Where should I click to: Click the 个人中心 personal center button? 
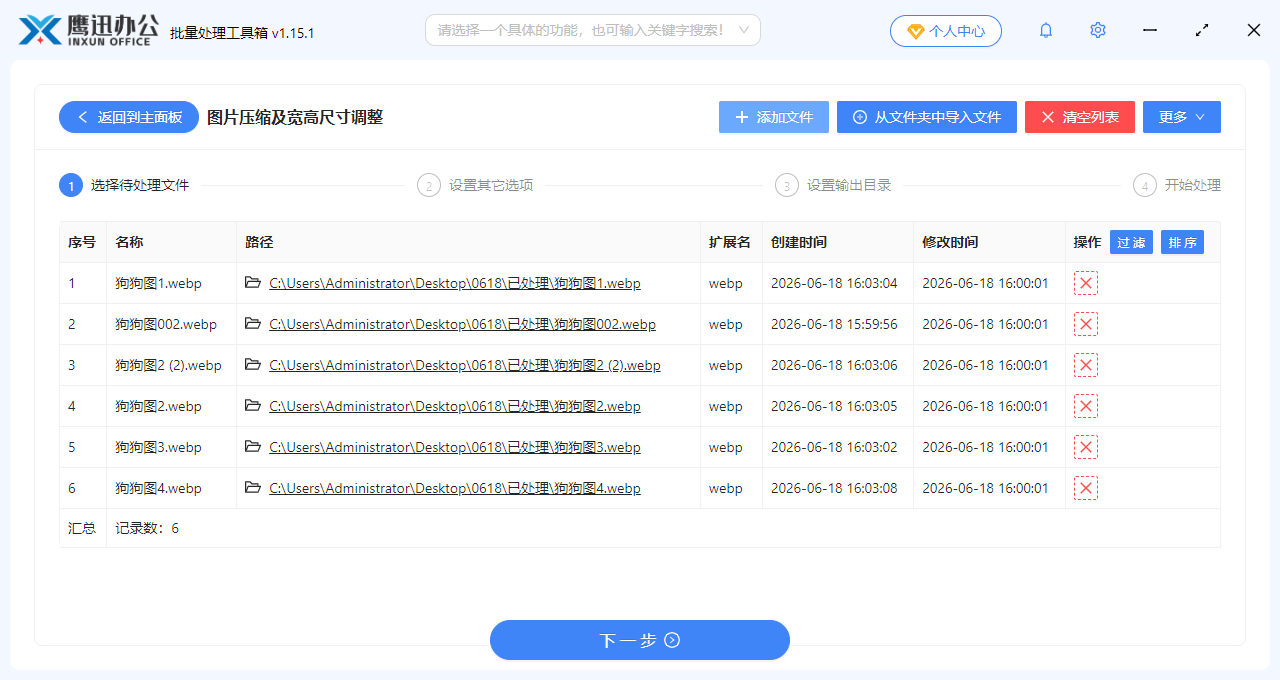(946, 31)
